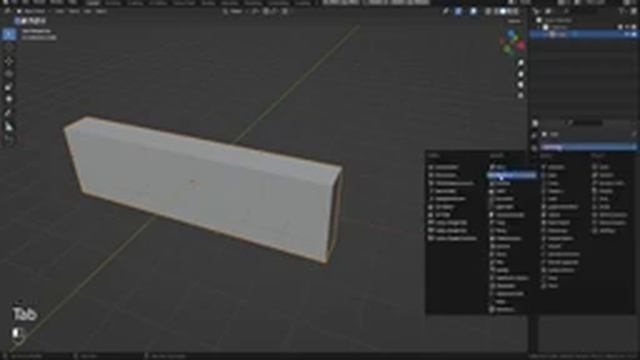Open the Object menu in viewport header
This screenshot has height=360, width=640.
(101, 11)
